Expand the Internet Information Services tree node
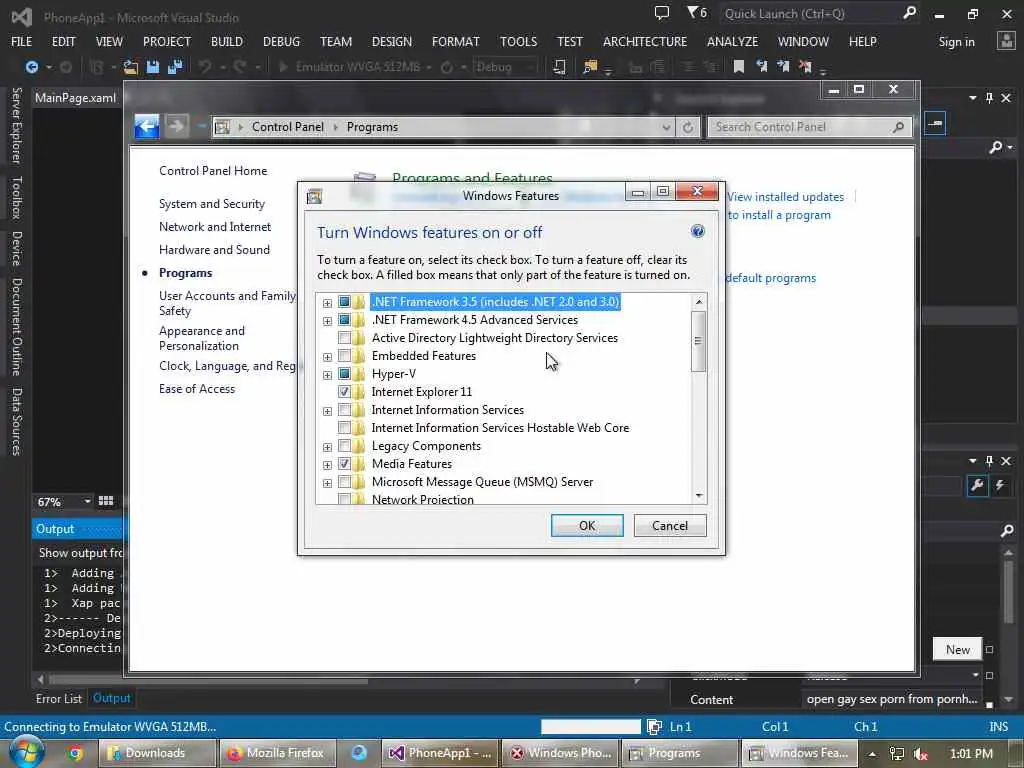Image resolution: width=1024 pixels, height=768 pixels. pos(327,411)
